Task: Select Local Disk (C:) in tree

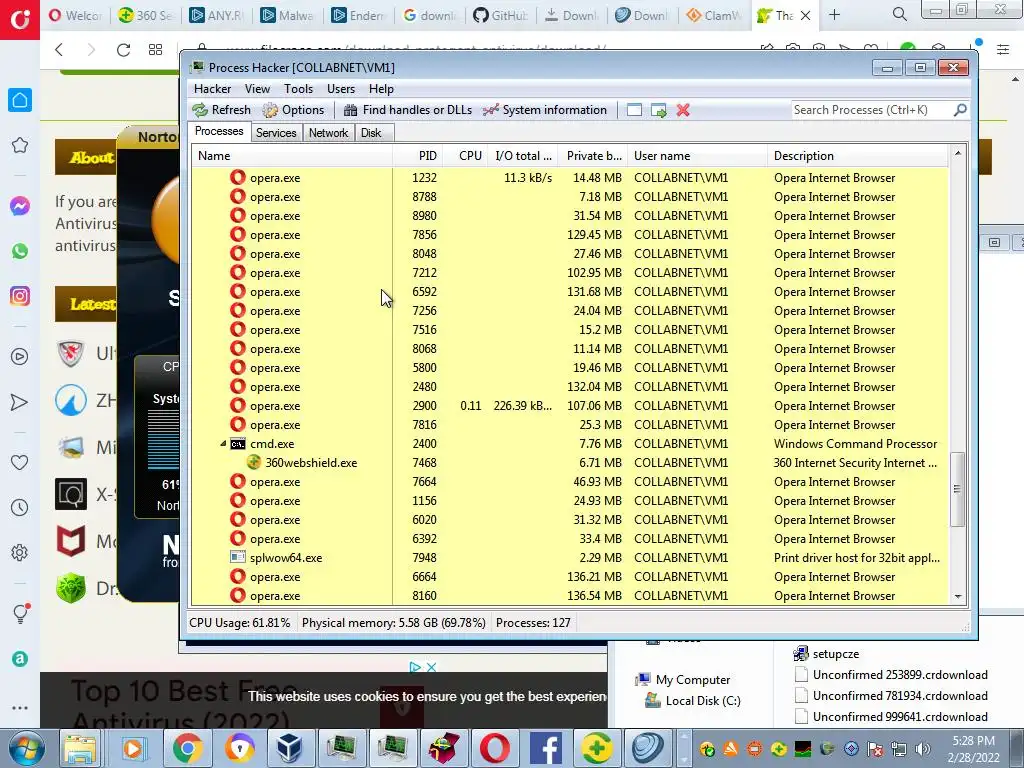Action: 693,701
